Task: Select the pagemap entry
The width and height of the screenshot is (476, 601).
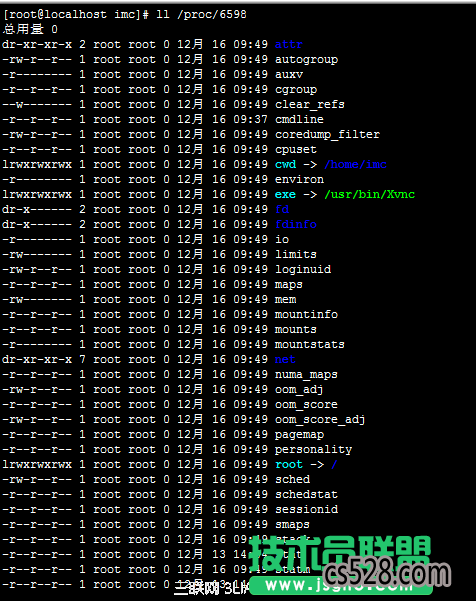Action: [x=299, y=435]
